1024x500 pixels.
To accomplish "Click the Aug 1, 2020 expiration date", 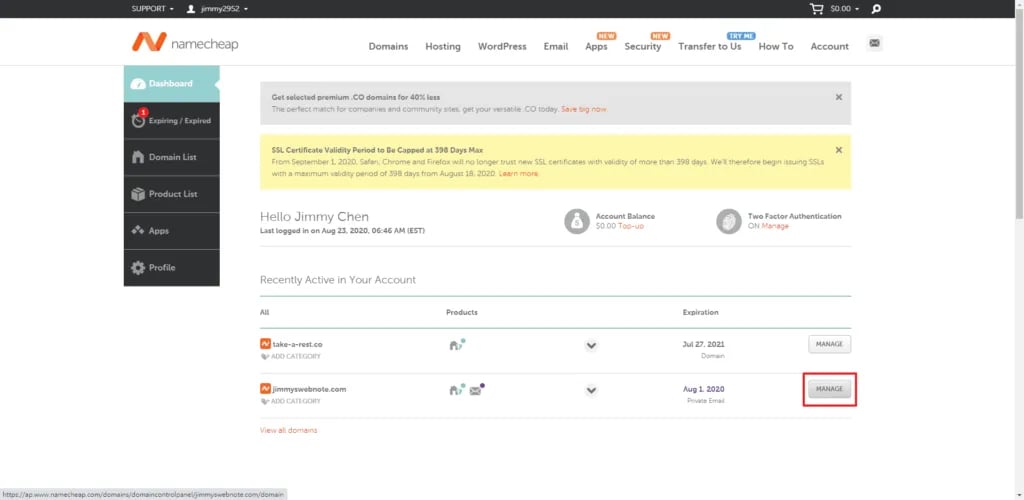I will (704, 389).
